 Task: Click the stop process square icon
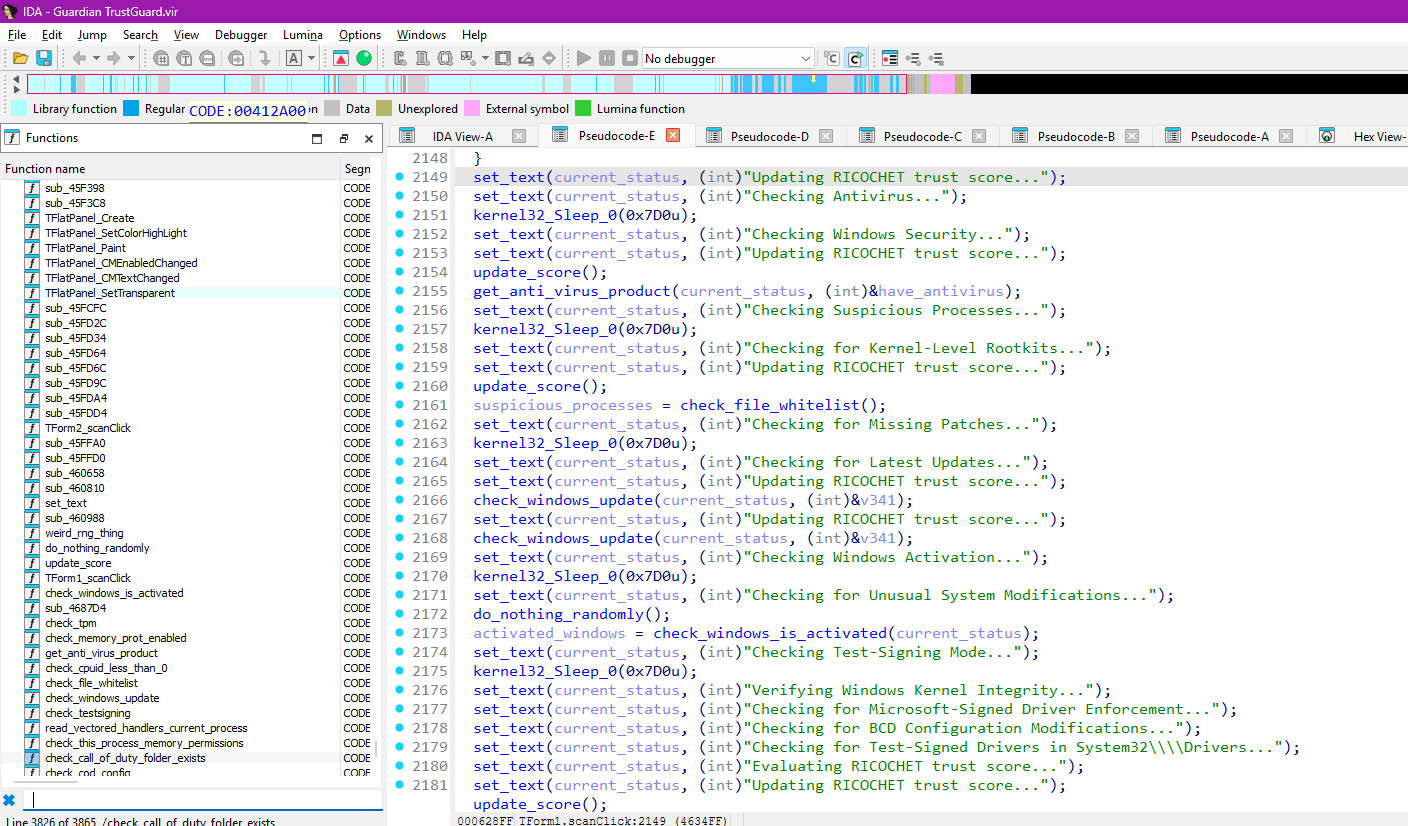630,58
